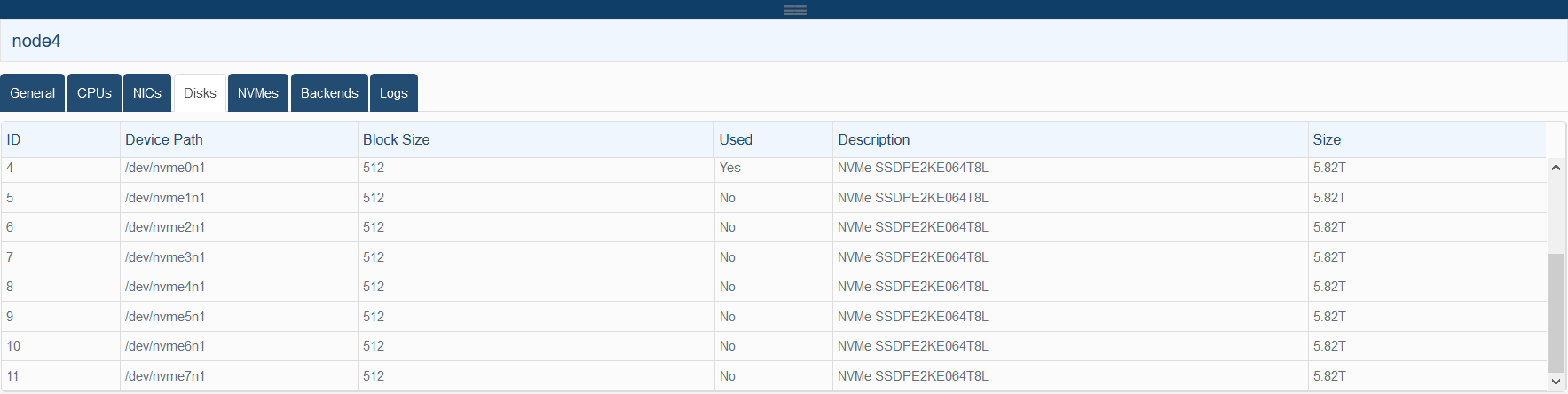1568x394 pixels.
Task: Select the NICs tab
Action: coord(147,93)
